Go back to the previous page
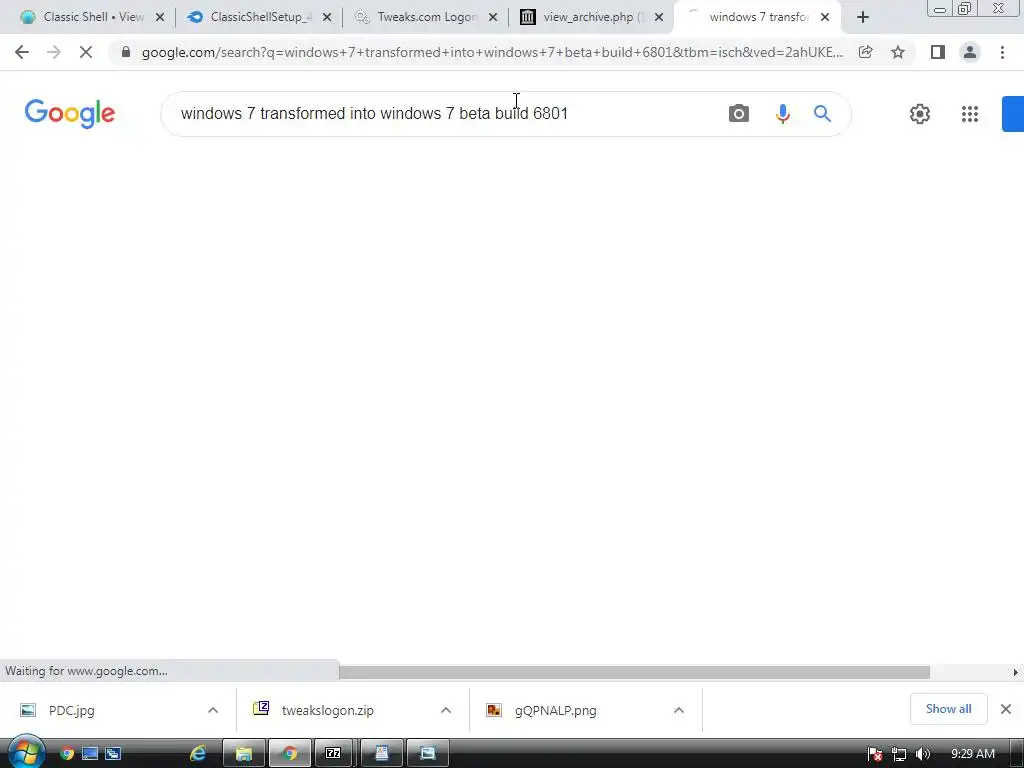 [22, 52]
